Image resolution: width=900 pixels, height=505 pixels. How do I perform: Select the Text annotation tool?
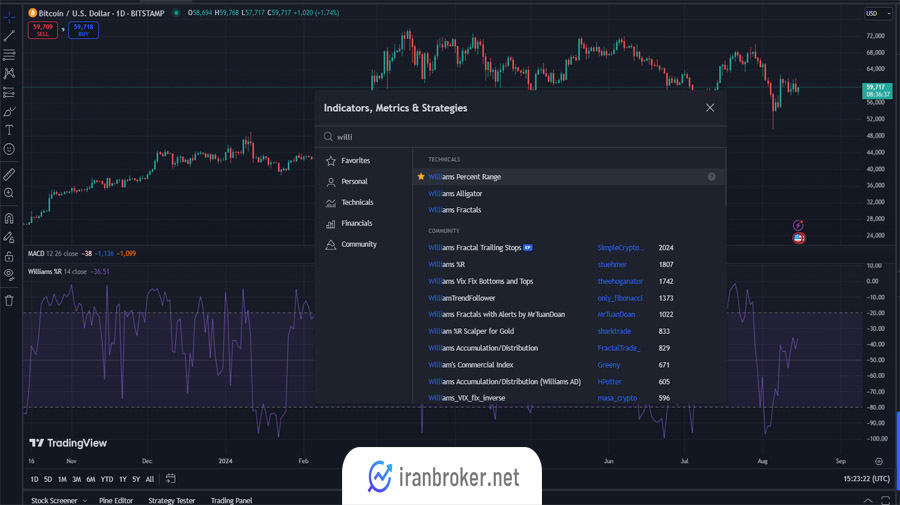pyautogui.click(x=9, y=130)
